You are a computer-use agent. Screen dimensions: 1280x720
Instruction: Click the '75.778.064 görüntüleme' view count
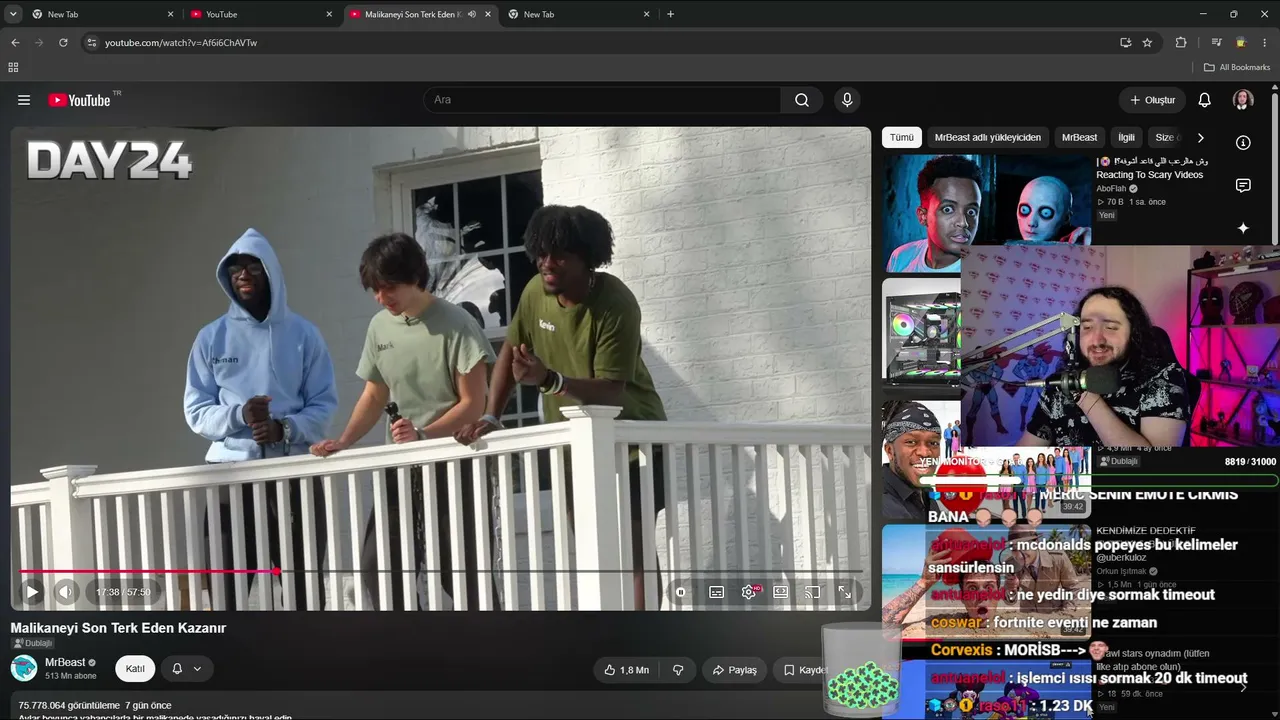point(69,705)
